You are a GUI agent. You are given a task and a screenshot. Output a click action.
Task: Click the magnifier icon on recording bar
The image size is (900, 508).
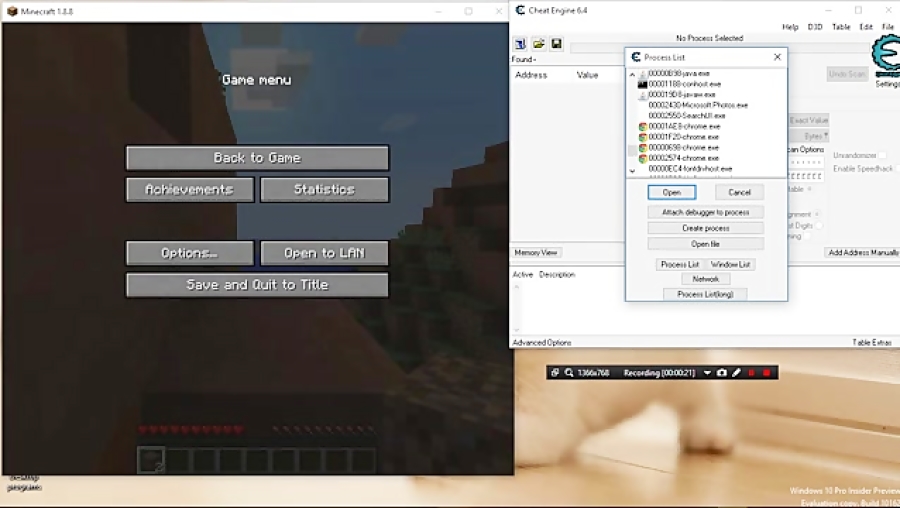pos(569,373)
